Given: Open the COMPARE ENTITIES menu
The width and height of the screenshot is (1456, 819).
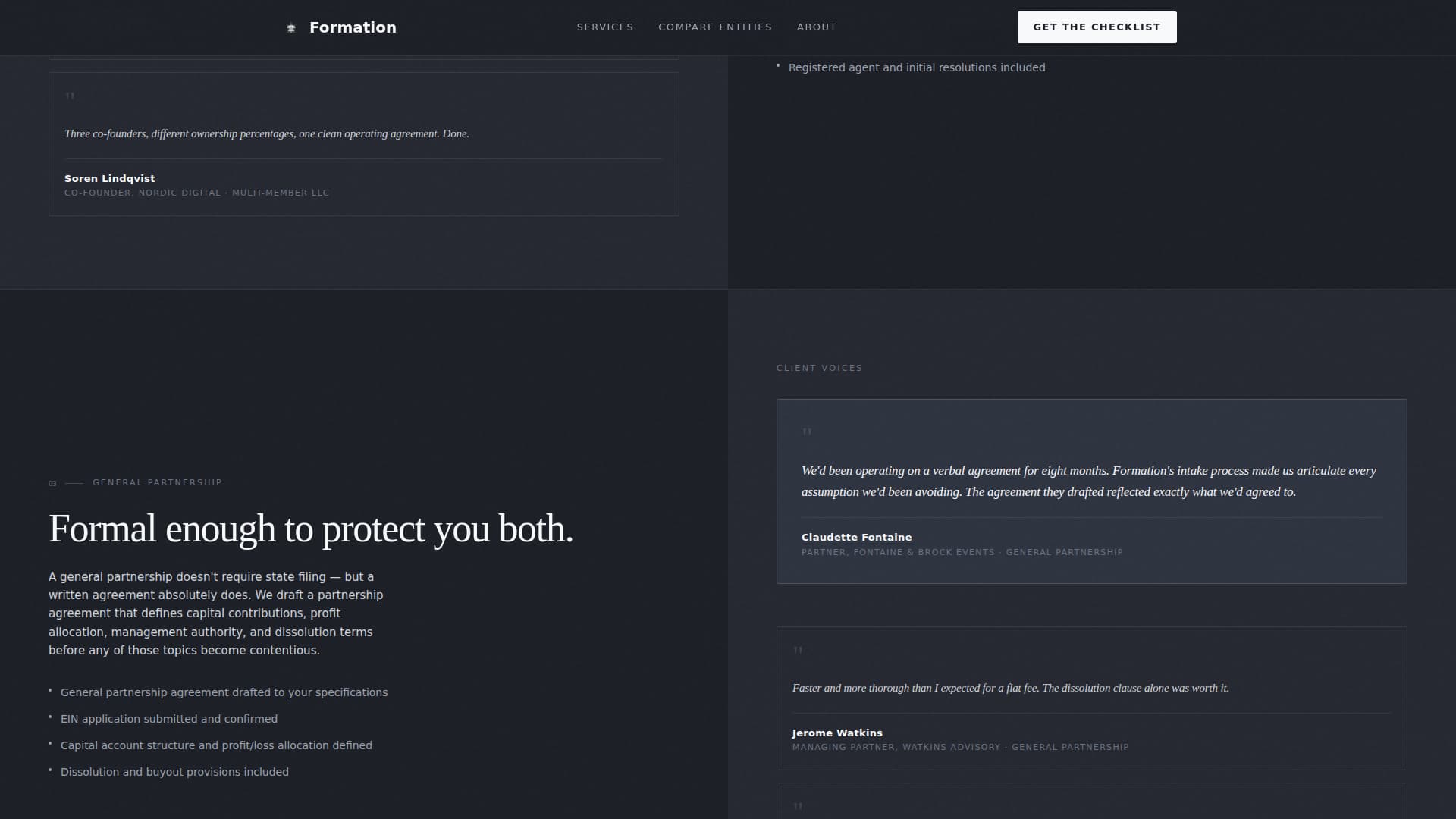Looking at the screenshot, I should 715,27.
